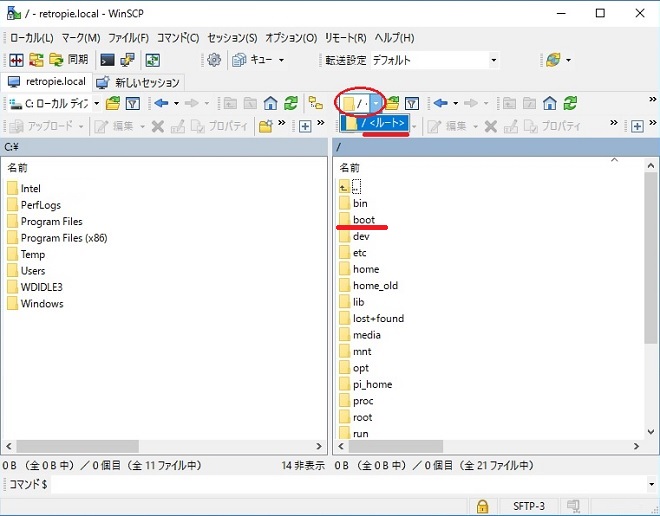Open the リモート(R) menu
Viewport: 660px width, 516px height.
point(346,38)
